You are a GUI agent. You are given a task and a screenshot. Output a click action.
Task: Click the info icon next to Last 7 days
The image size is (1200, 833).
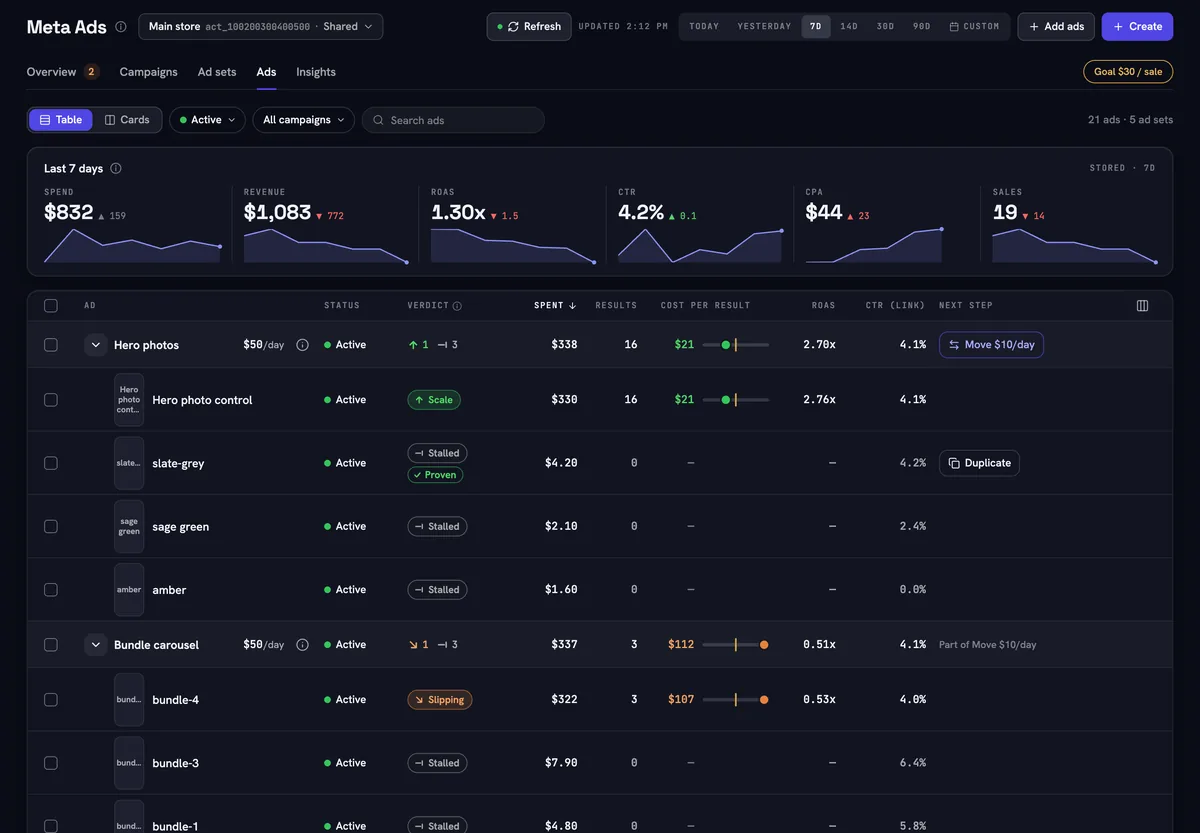point(116,169)
